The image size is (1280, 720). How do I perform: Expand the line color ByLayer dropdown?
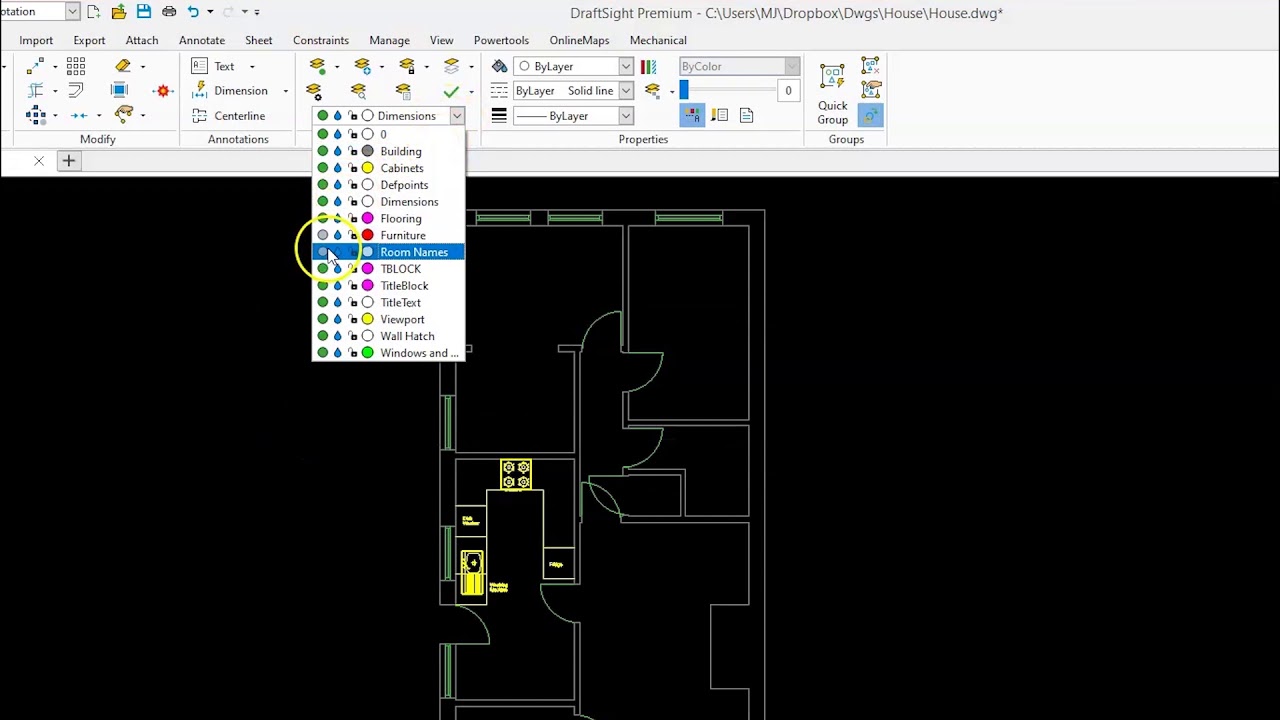point(625,66)
